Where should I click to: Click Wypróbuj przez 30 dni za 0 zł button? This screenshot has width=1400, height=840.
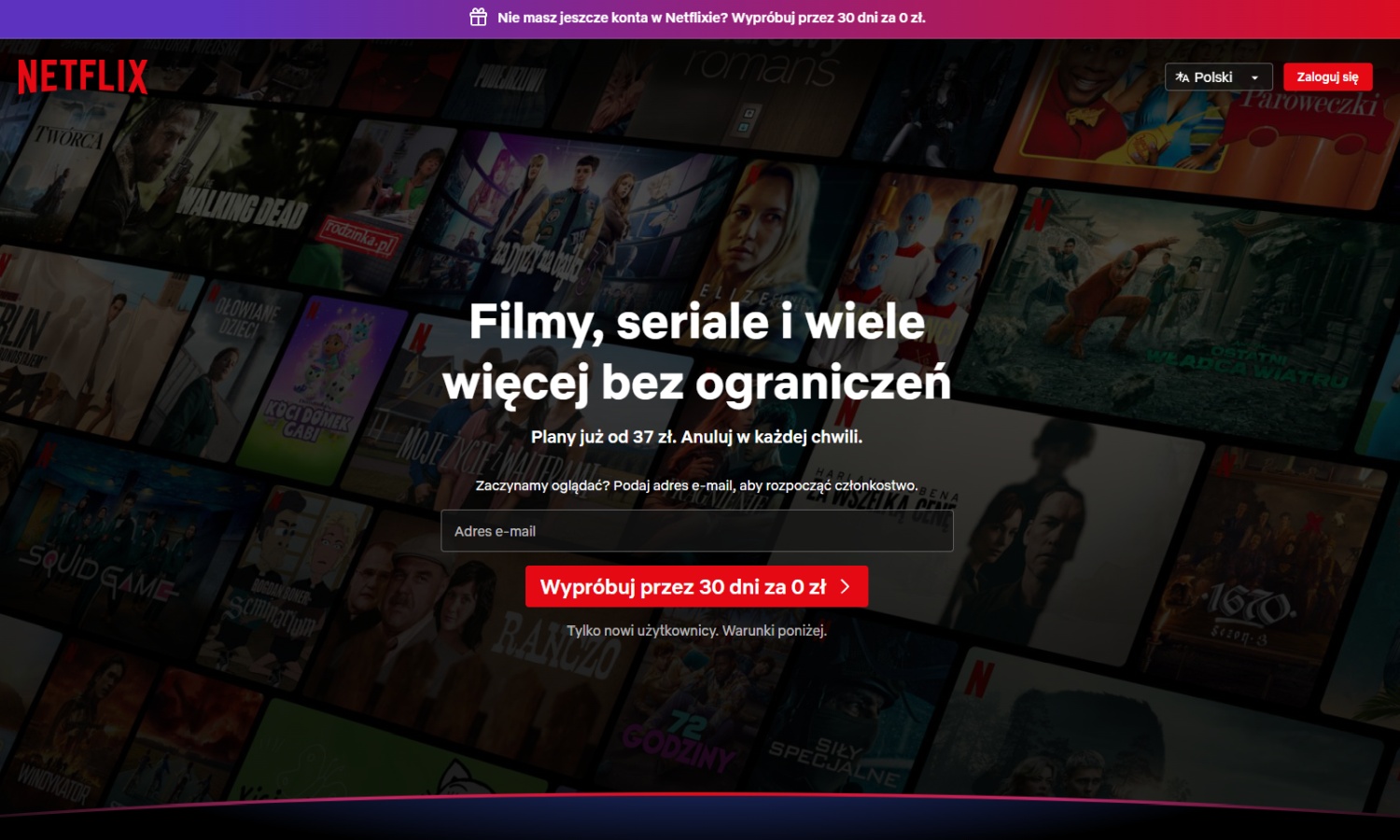(696, 586)
